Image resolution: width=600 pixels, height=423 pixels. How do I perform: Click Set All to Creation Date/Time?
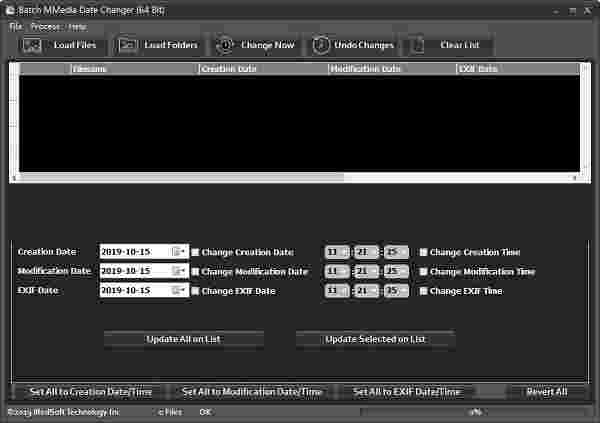pos(91,392)
